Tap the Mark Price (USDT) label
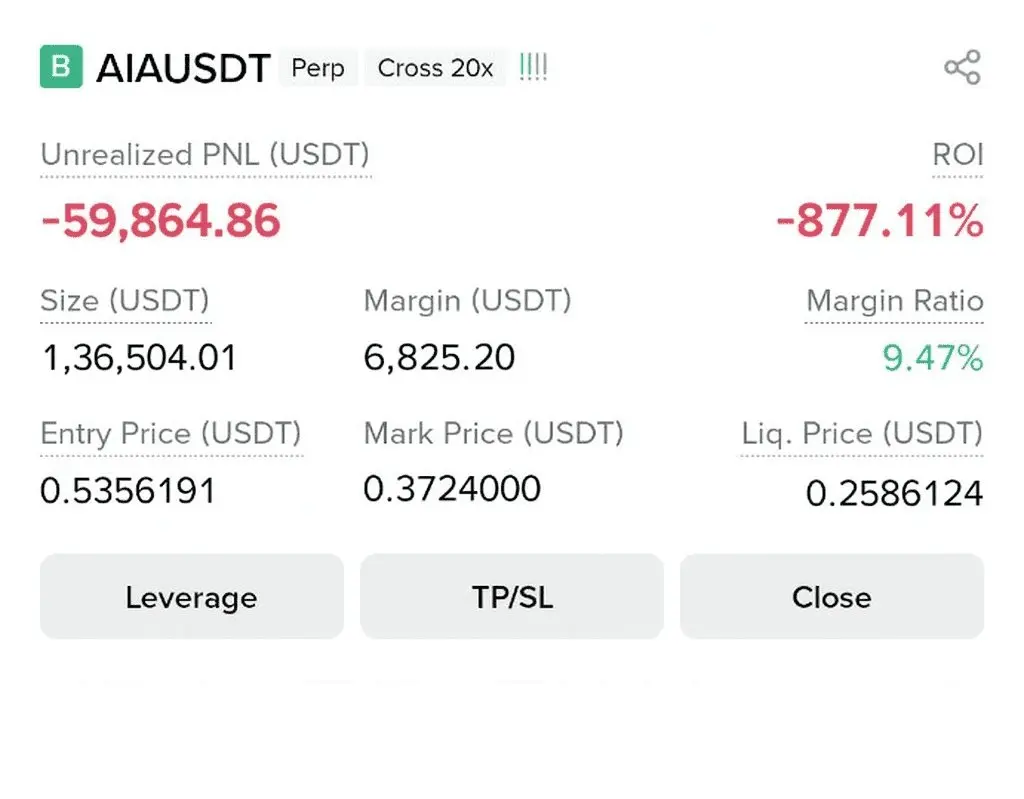 point(493,434)
